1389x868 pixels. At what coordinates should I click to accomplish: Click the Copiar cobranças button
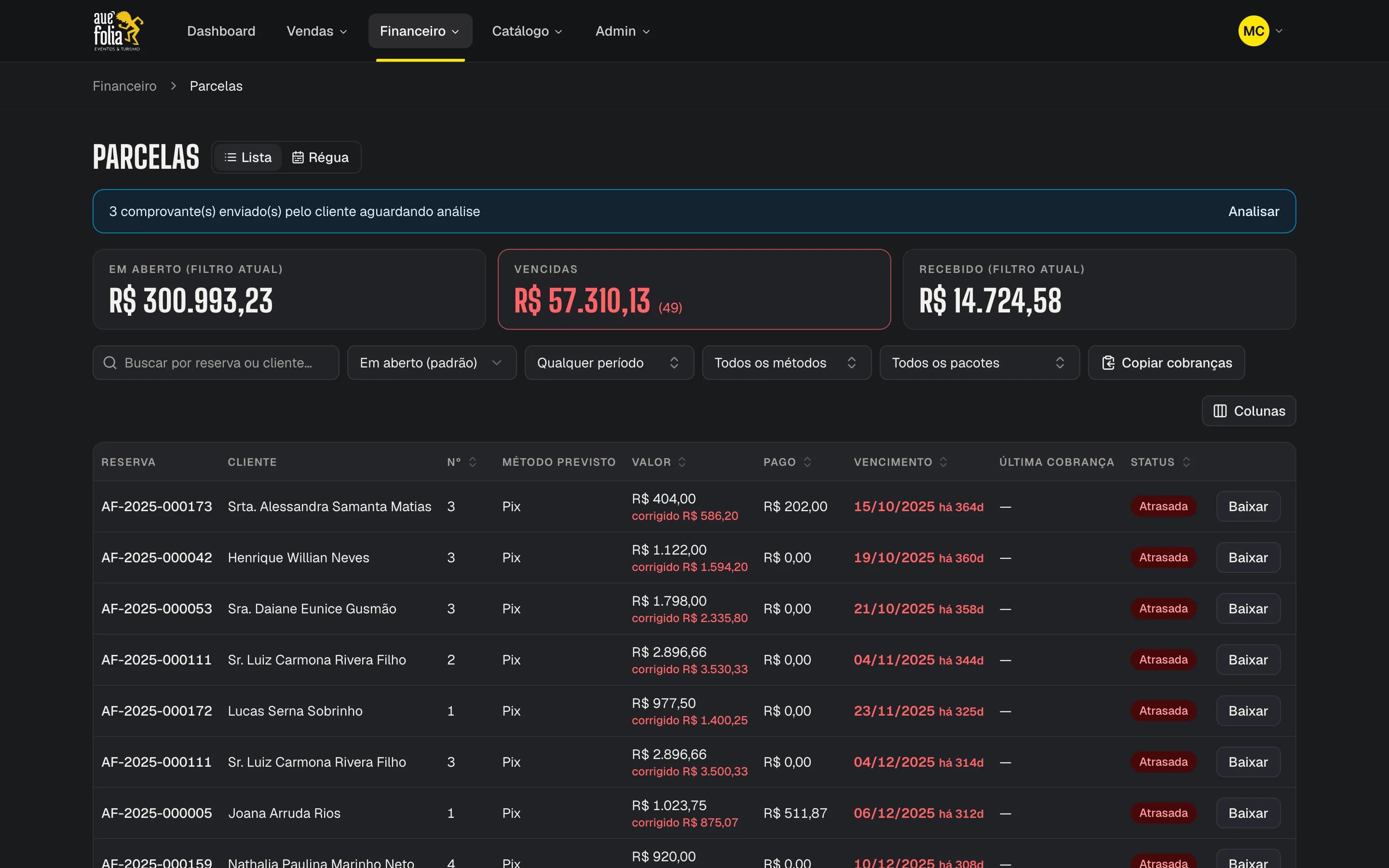click(1166, 362)
